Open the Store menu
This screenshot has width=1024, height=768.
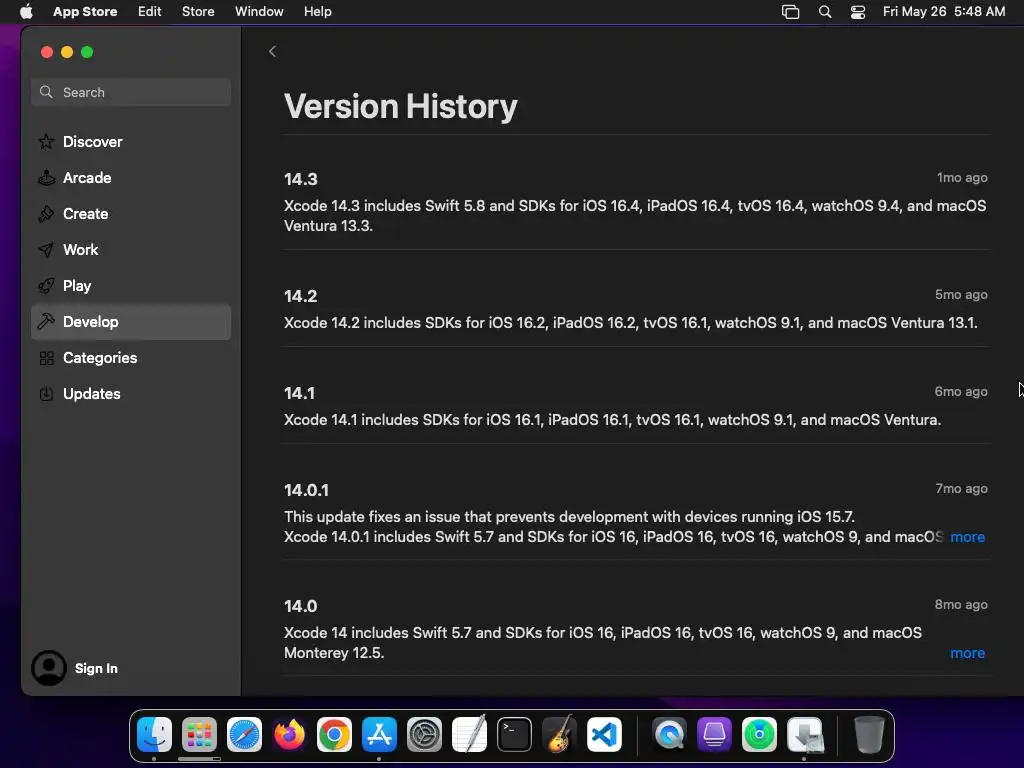[198, 12]
